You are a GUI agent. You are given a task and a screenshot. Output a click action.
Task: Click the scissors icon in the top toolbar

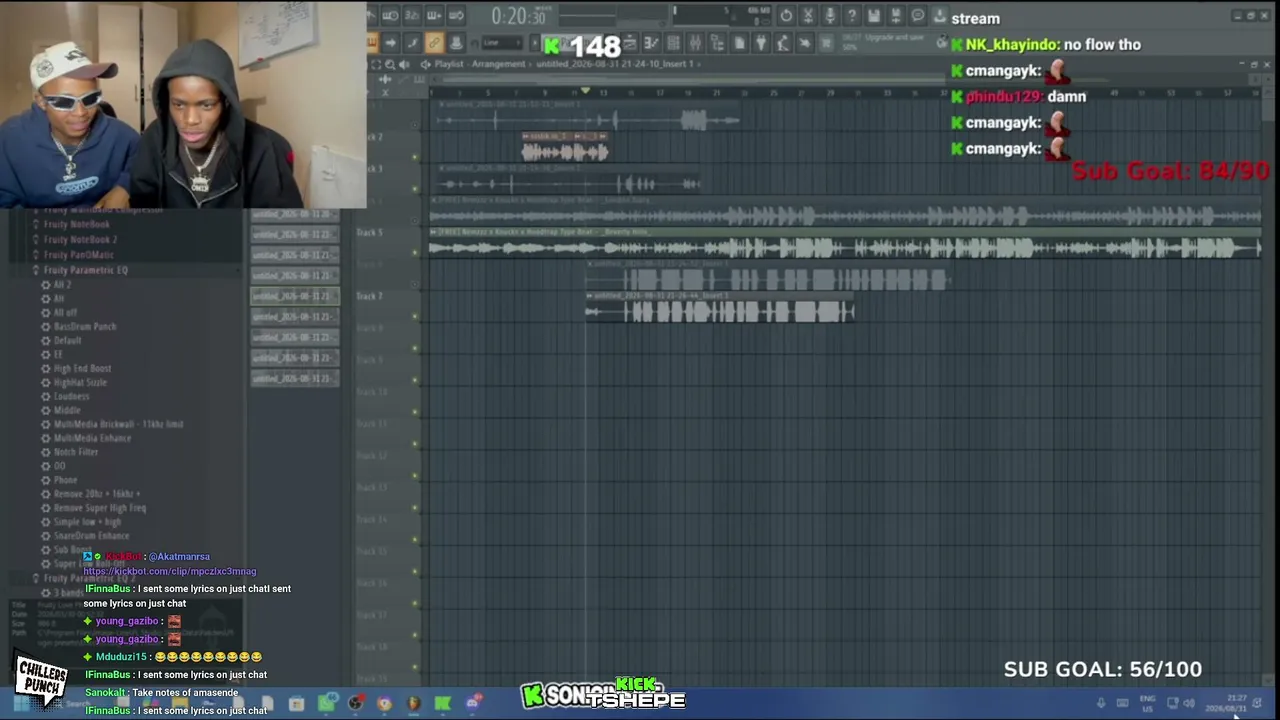tap(808, 16)
